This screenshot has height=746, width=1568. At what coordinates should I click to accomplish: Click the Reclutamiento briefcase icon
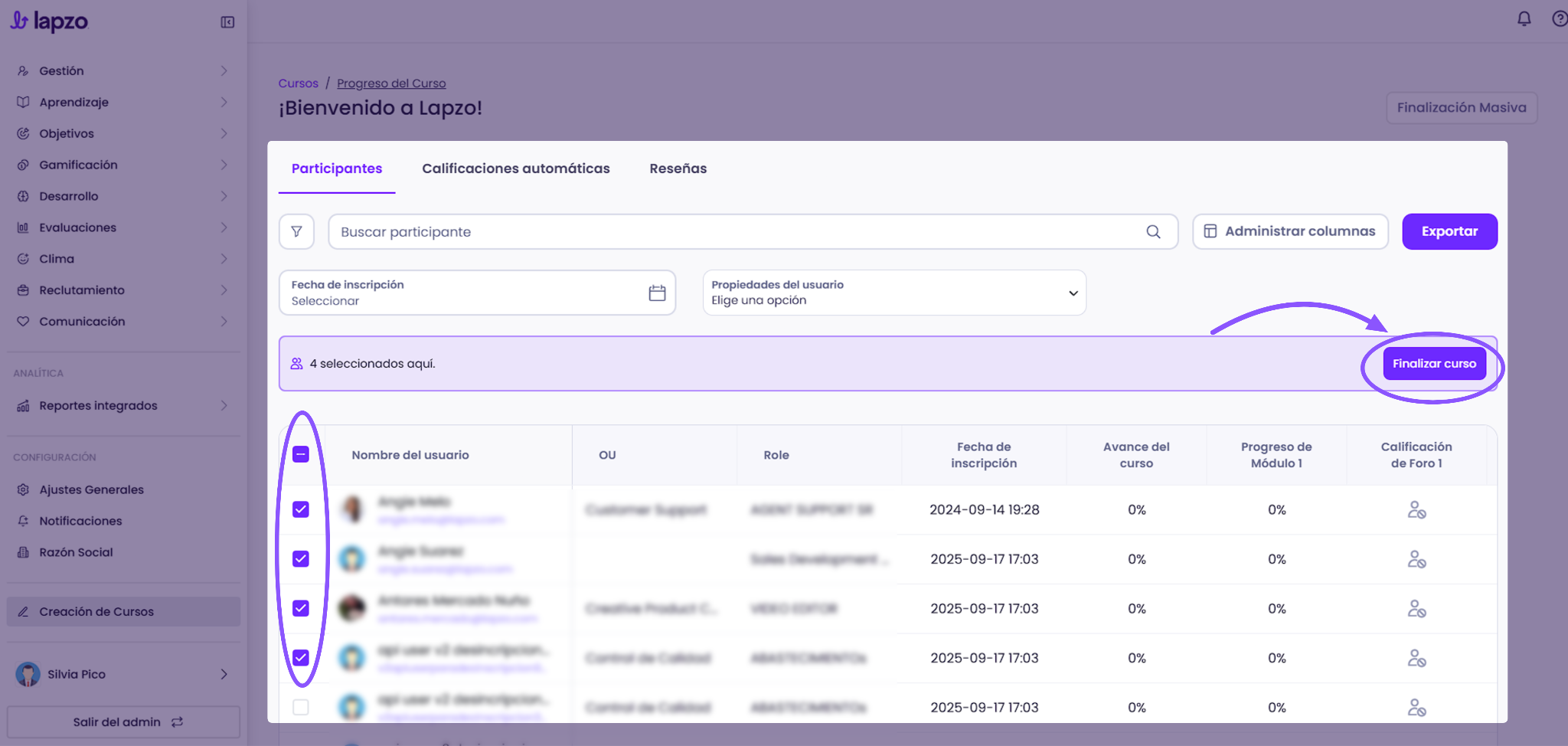point(23,290)
